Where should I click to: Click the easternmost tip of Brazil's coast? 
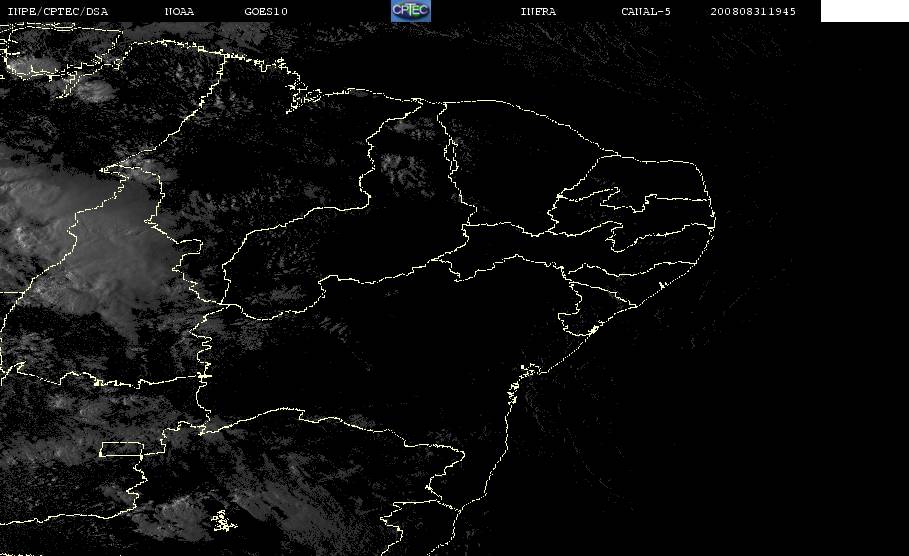click(714, 220)
